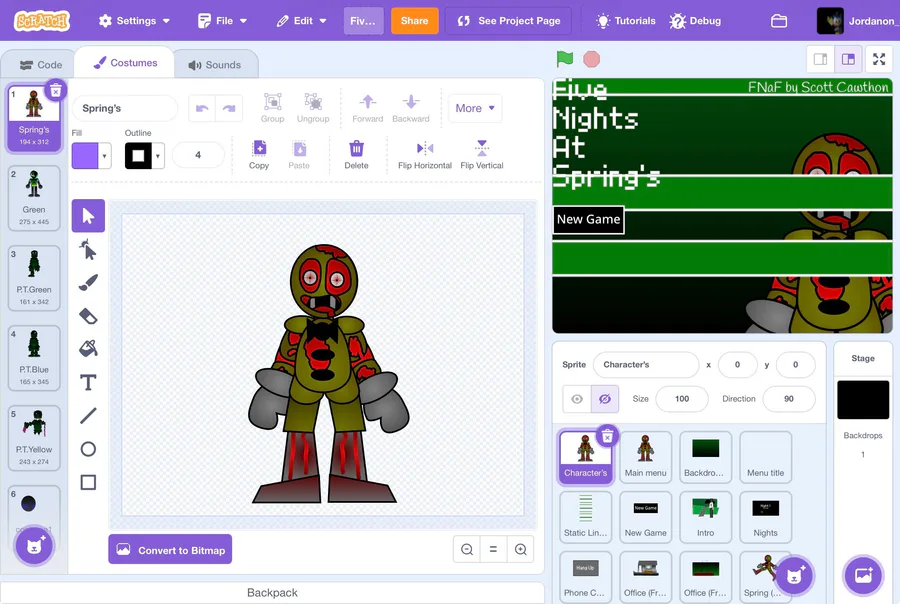Click the Group icon
The height and width of the screenshot is (604, 900).
(272, 108)
